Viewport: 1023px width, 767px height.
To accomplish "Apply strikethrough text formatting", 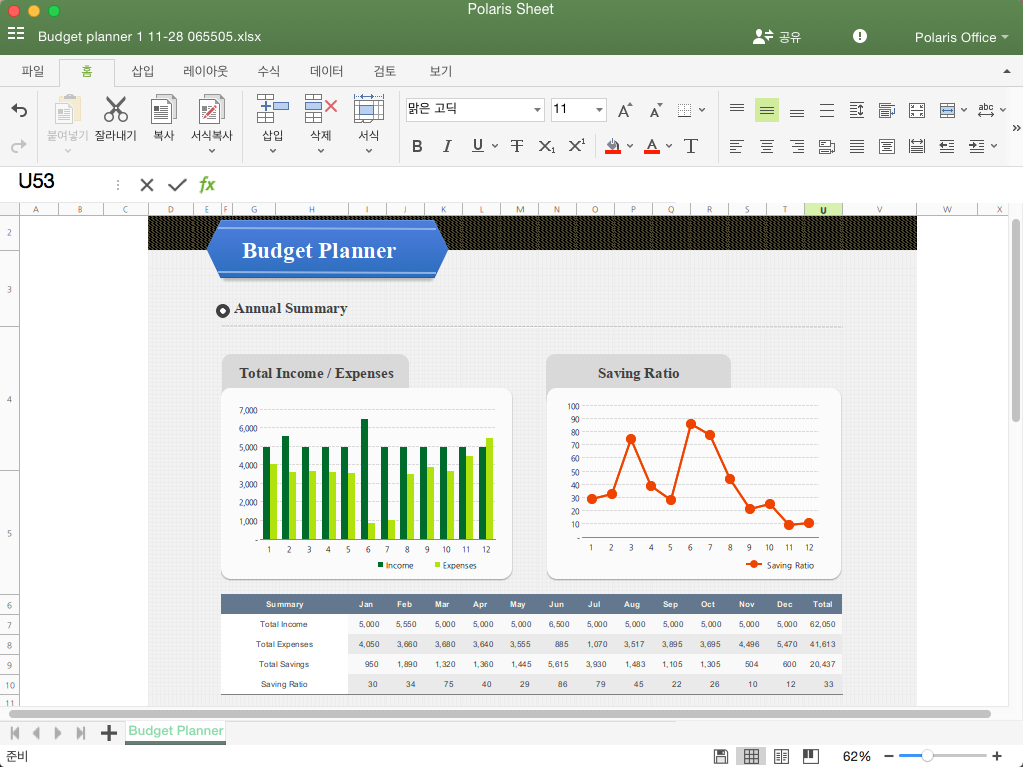I will (x=517, y=146).
